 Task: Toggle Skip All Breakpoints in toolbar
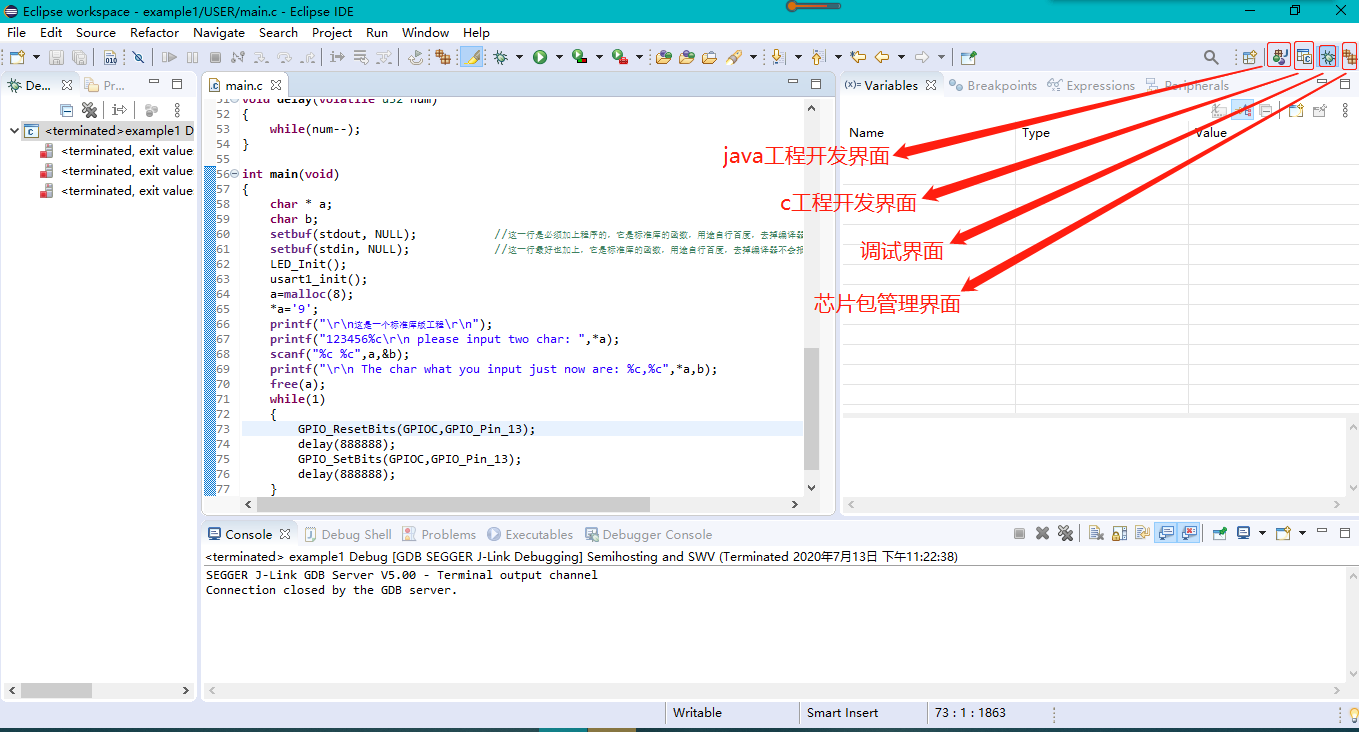click(x=137, y=57)
